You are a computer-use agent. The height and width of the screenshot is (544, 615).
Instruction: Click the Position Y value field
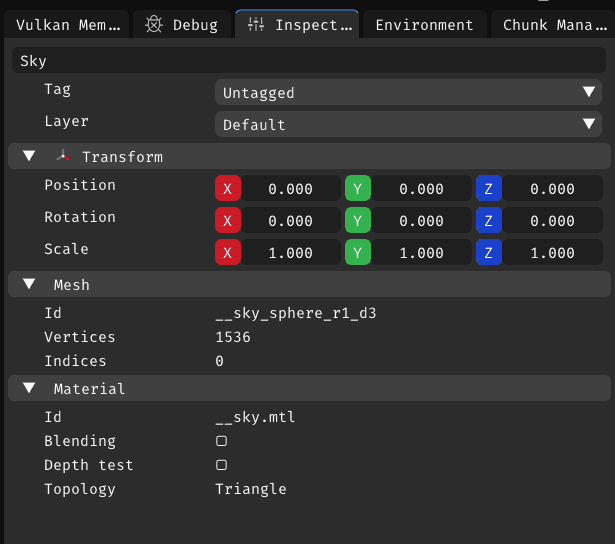pyautogui.click(x=422, y=188)
